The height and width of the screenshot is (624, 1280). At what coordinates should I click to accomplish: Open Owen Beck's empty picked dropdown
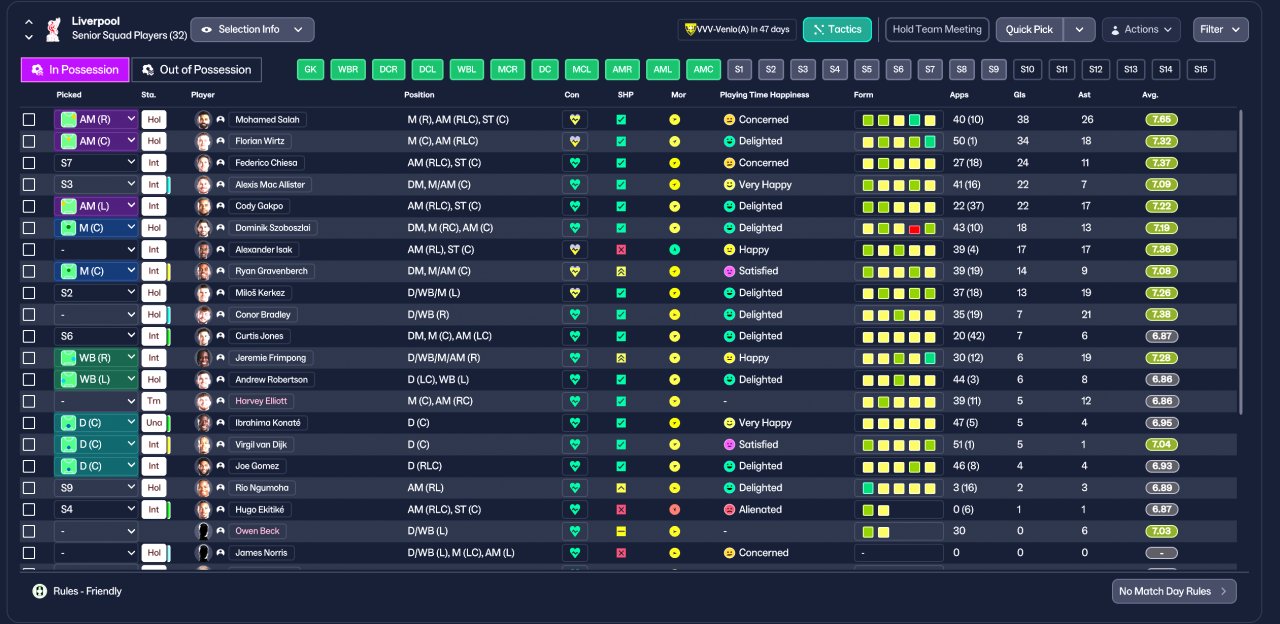click(x=96, y=531)
